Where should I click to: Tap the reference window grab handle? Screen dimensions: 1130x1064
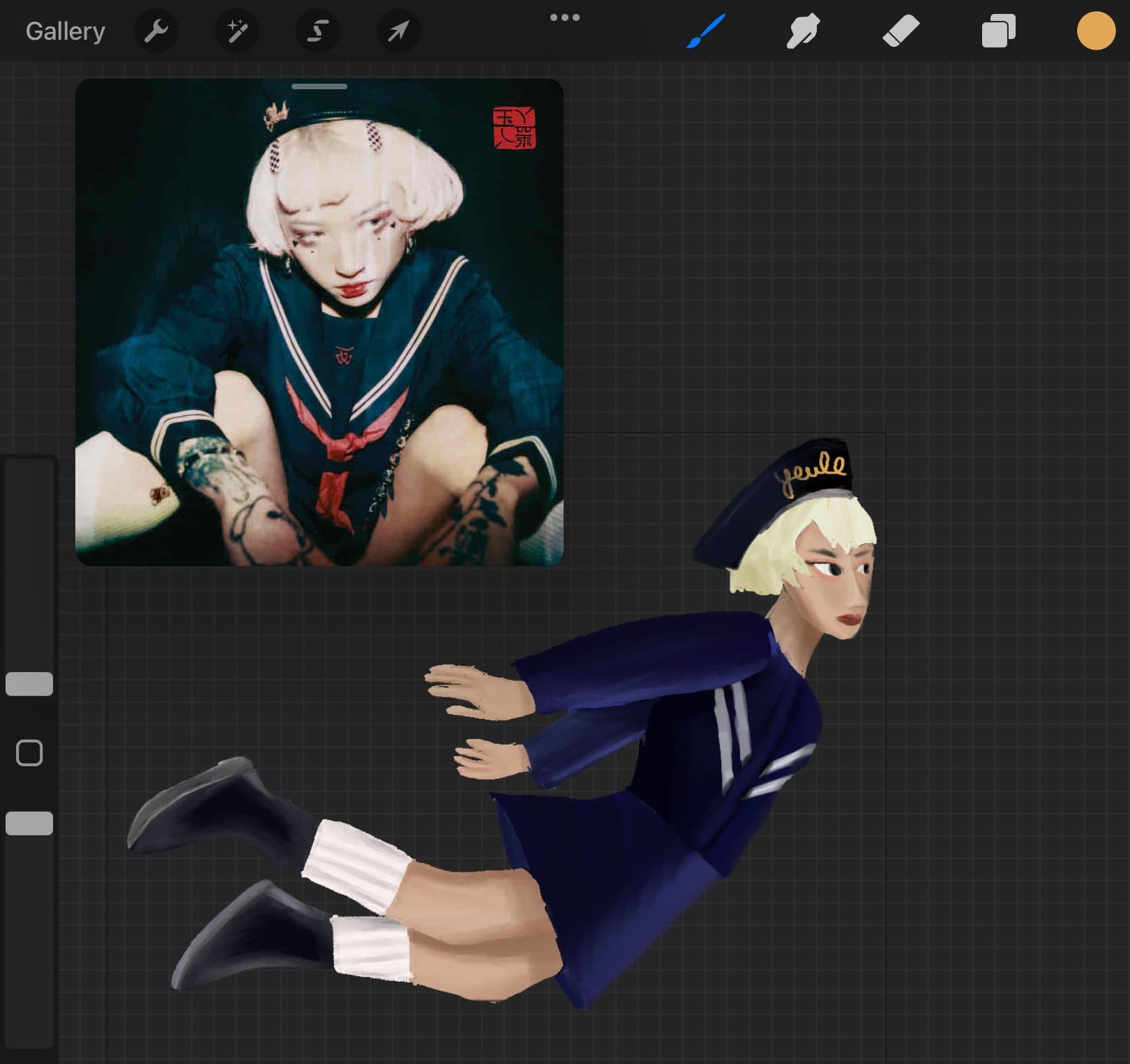pos(319,86)
